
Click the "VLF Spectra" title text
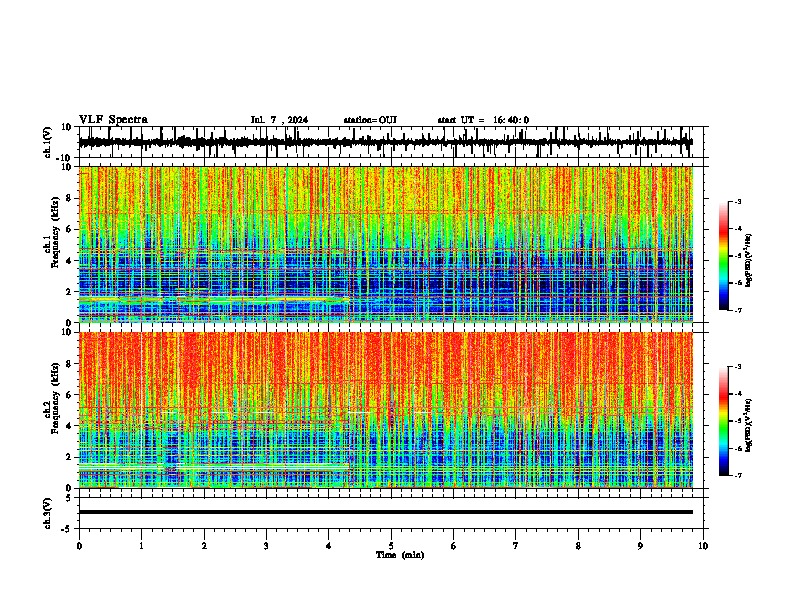click(113, 120)
